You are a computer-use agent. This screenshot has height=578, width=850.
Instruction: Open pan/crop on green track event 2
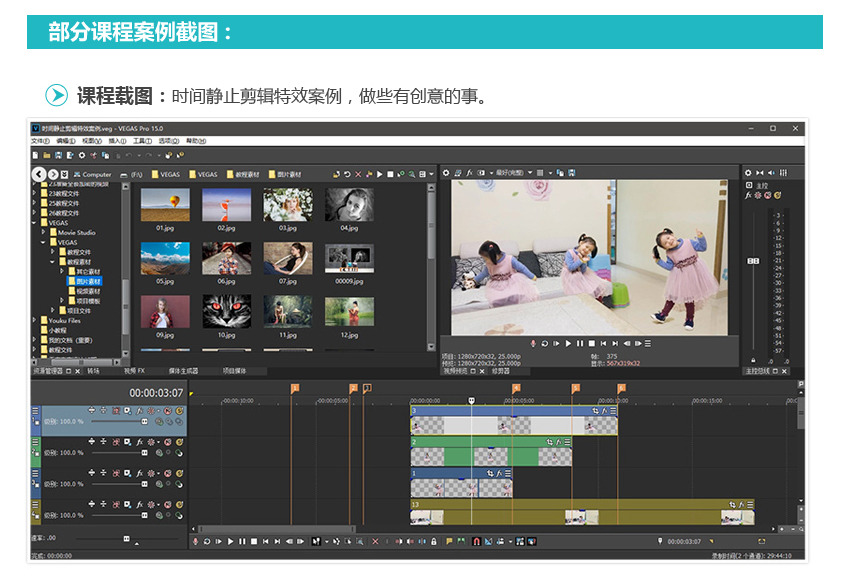click(550, 442)
